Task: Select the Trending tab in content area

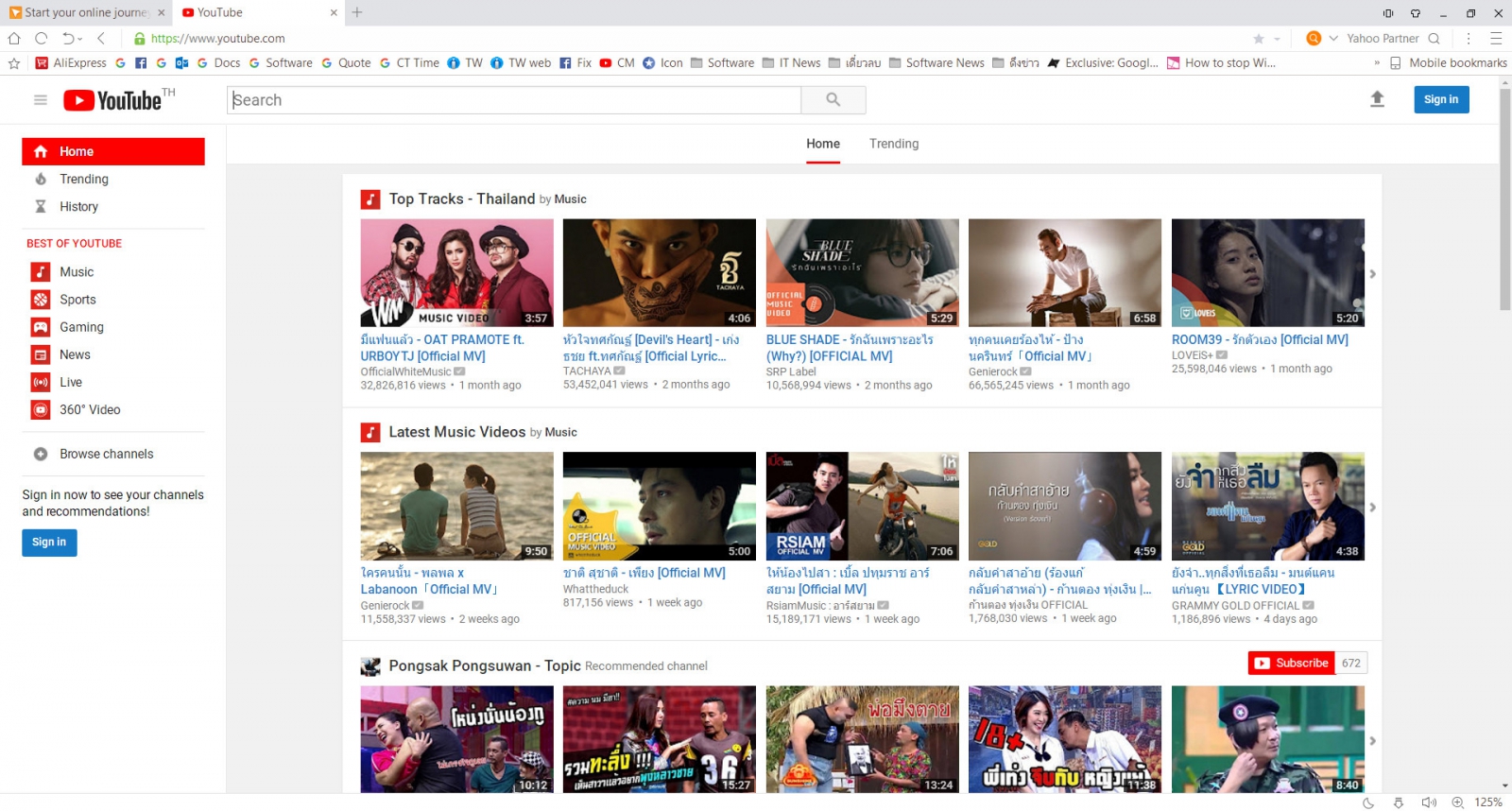Action: tap(894, 144)
